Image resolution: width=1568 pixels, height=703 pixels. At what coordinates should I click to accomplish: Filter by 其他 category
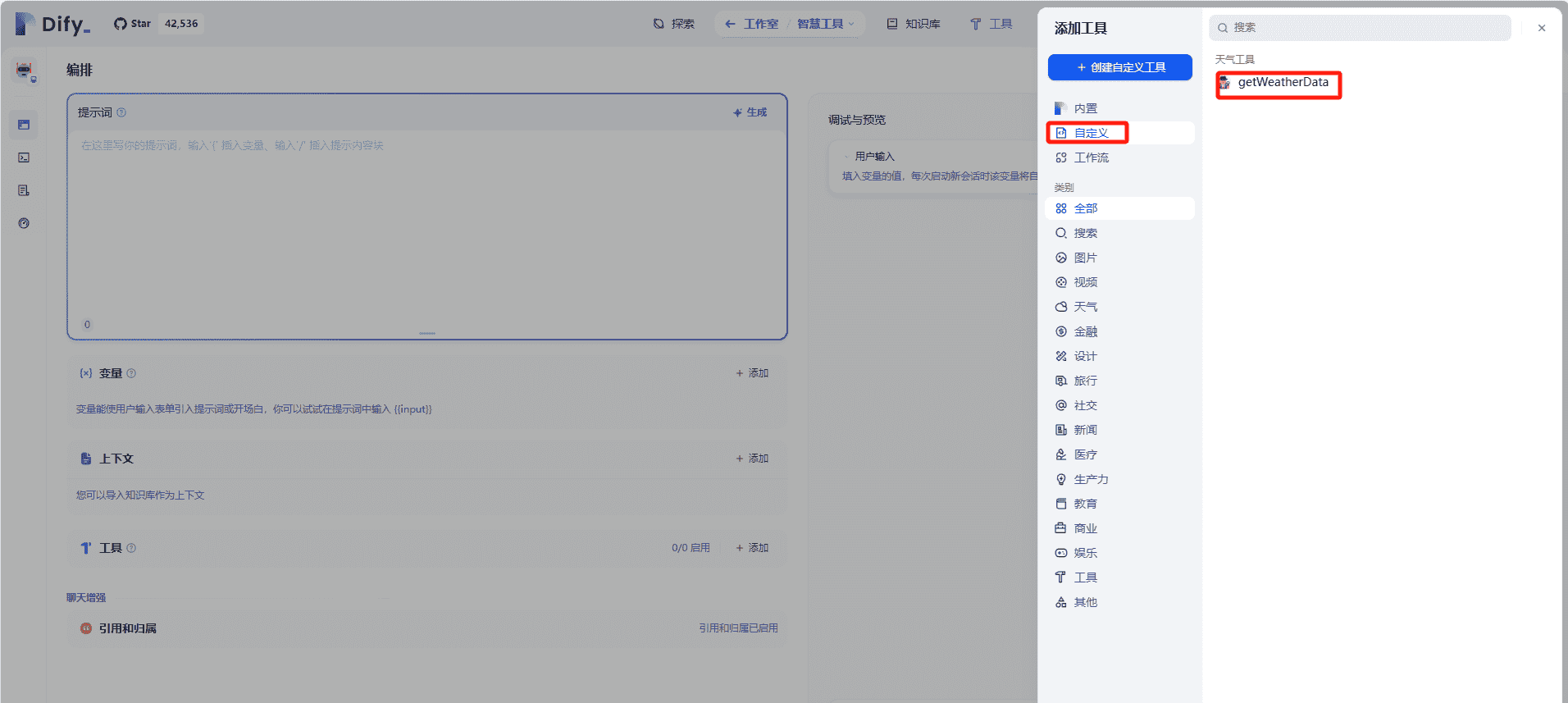(1120, 602)
